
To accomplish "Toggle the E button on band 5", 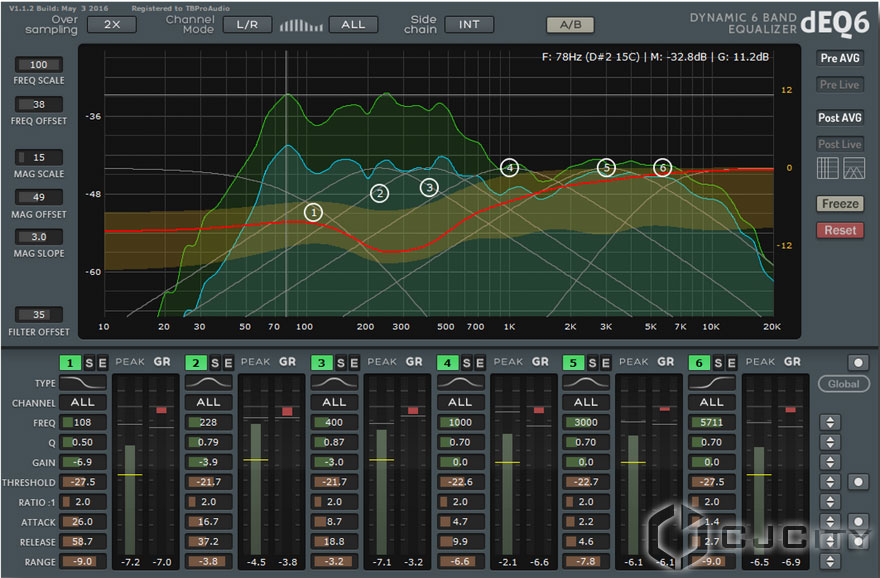I will pyautogui.click(x=605, y=363).
